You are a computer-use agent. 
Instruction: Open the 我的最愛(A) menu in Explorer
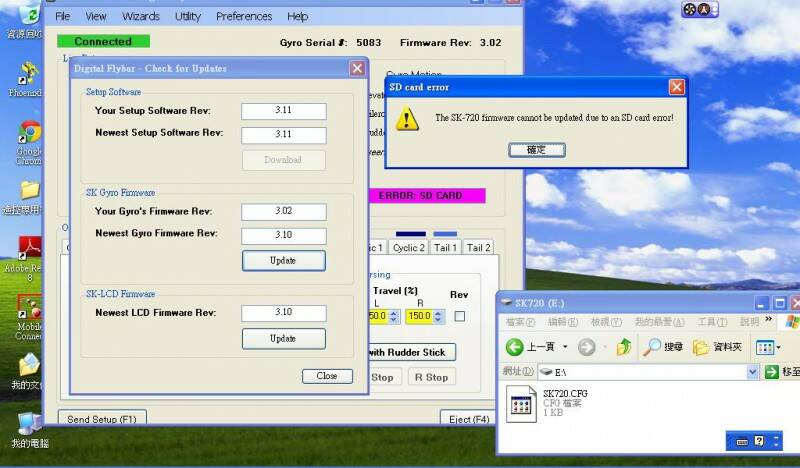[x=660, y=322]
